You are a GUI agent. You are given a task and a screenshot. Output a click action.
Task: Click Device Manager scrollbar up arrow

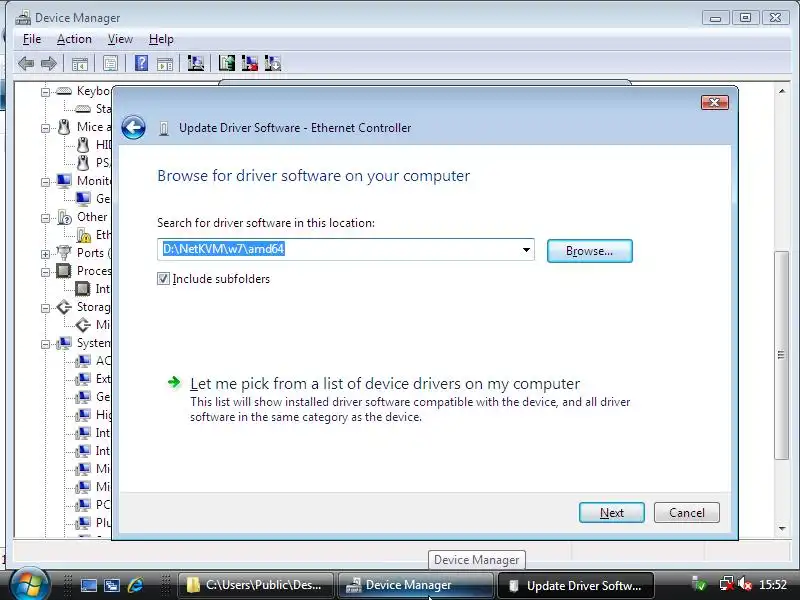coord(782,91)
